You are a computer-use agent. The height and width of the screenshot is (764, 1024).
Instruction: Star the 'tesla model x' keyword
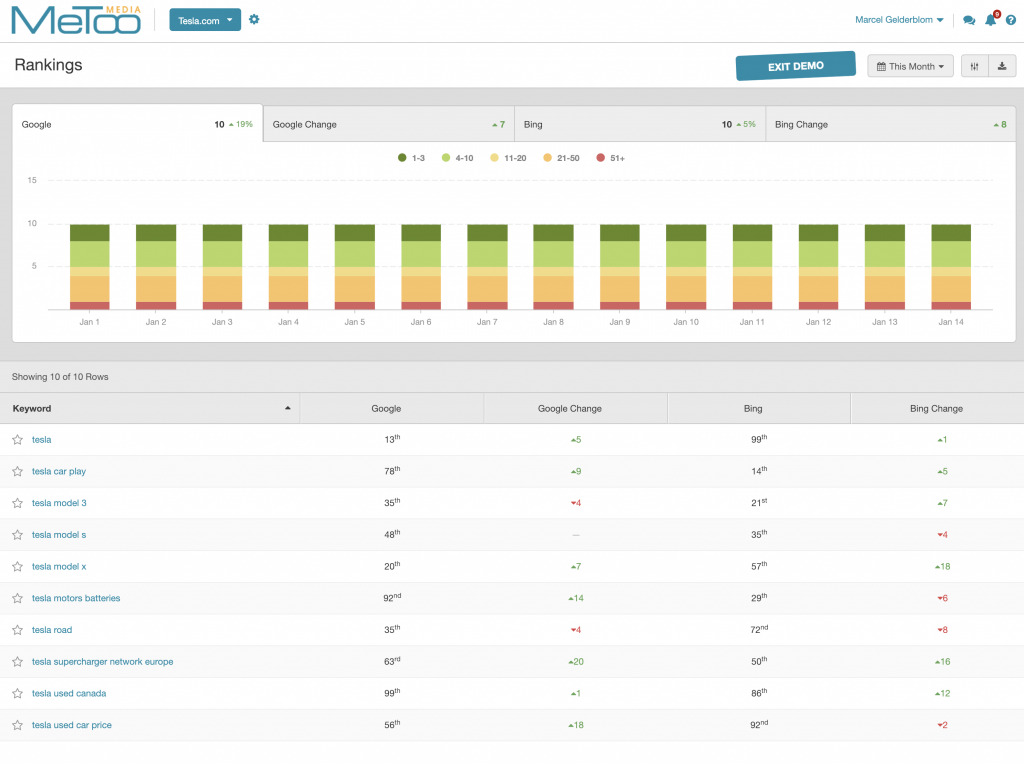(18, 566)
